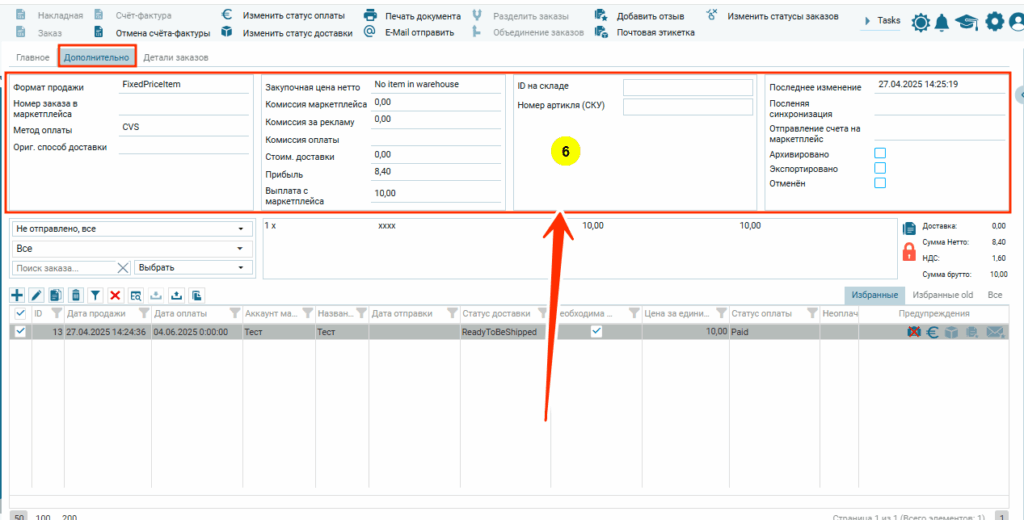Uncheck the row checkbox for order 13
This screenshot has height=520, width=1024.
pos(20,332)
